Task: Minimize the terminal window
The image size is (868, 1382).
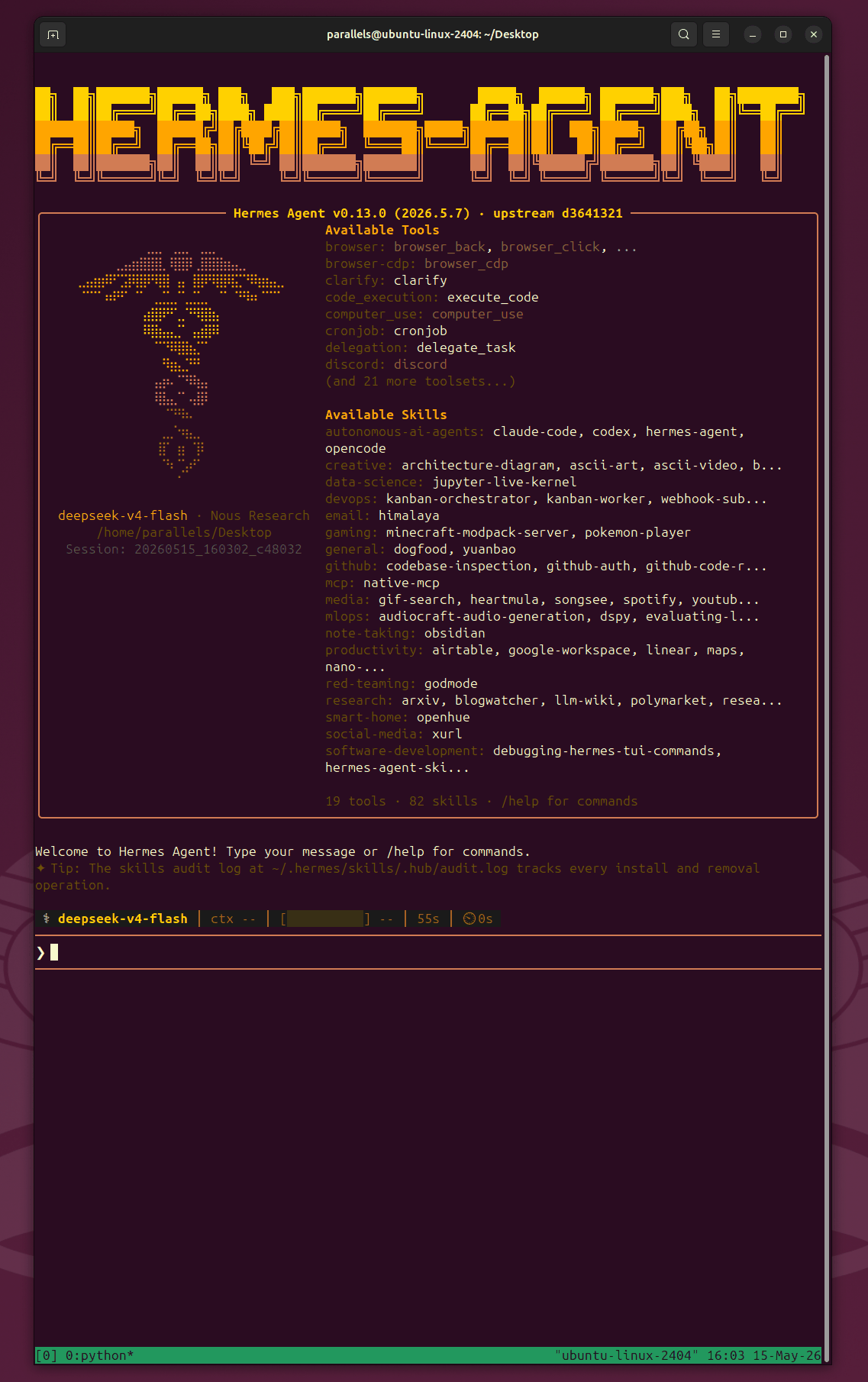Action: click(753, 34)
